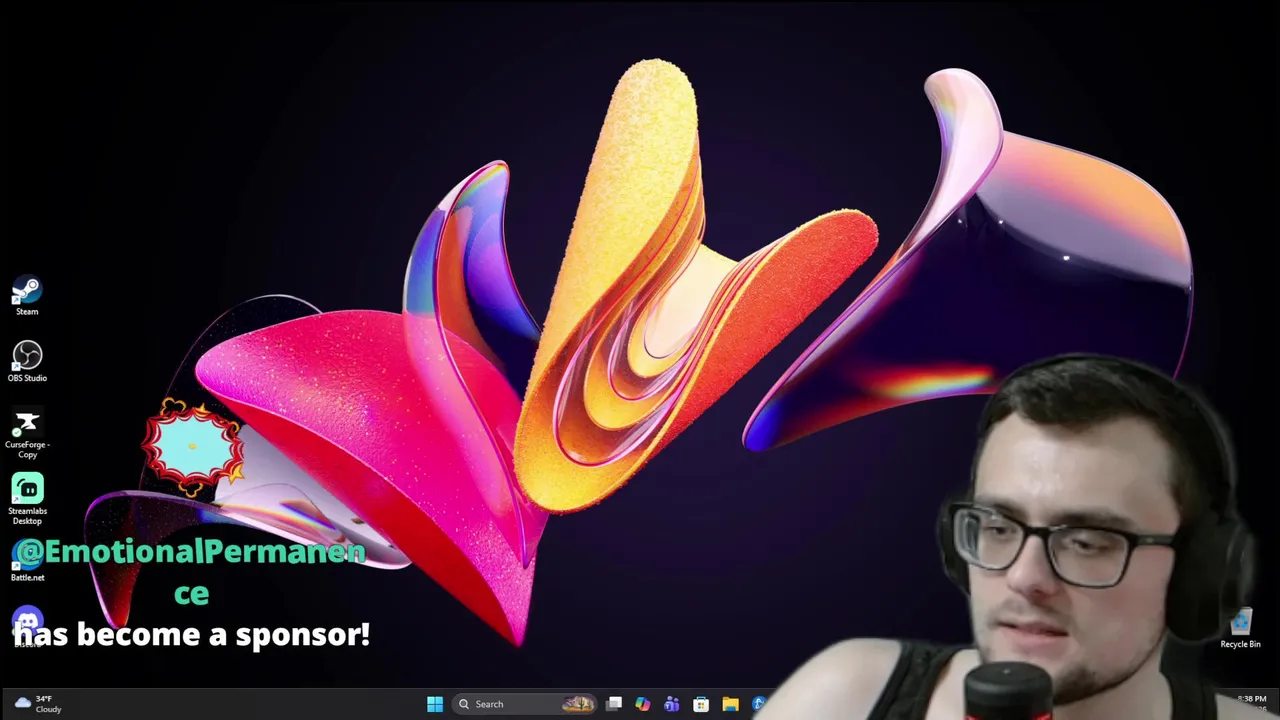
Task: Select the OBS Studio desktop icon
Action: pyautogui.click(x=27, y=362)
